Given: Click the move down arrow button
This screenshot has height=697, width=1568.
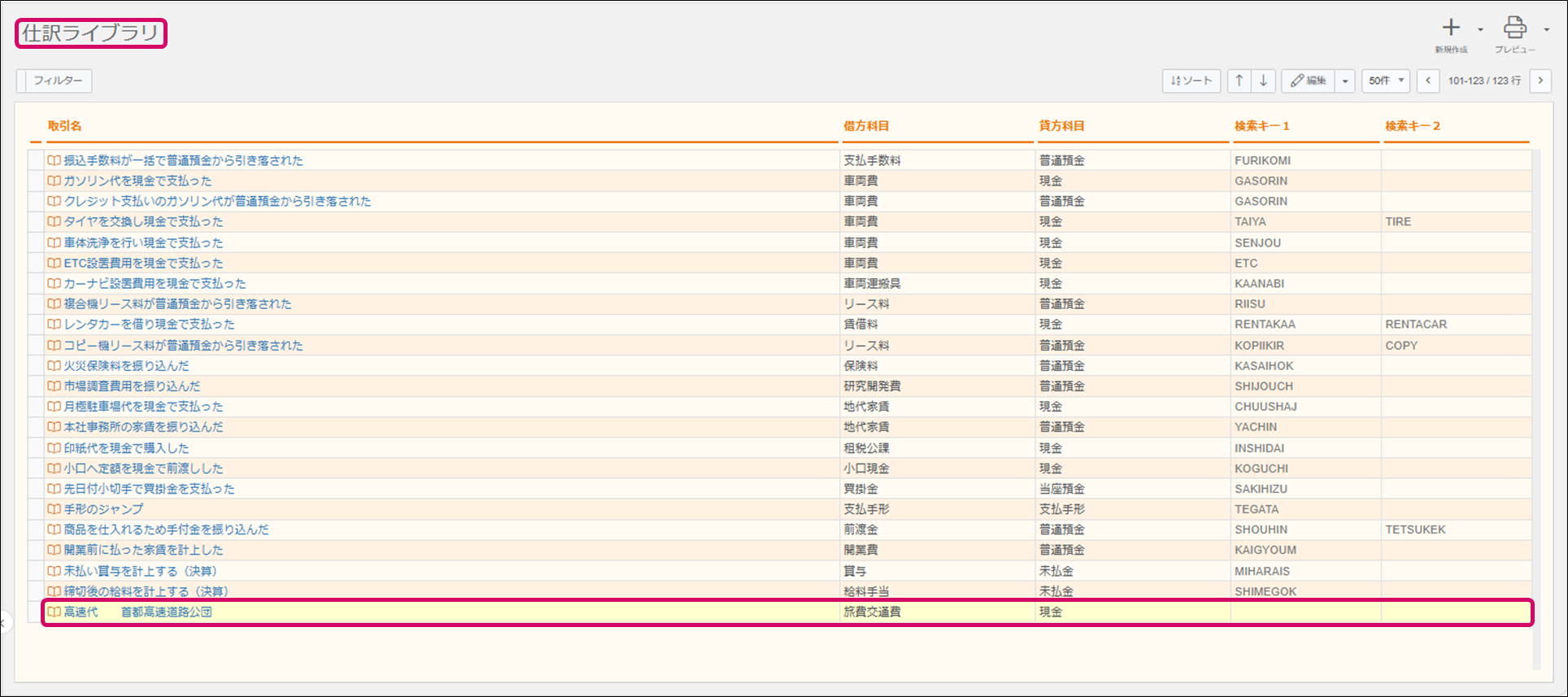Looking at the screenshot, I should (1263, 81).
